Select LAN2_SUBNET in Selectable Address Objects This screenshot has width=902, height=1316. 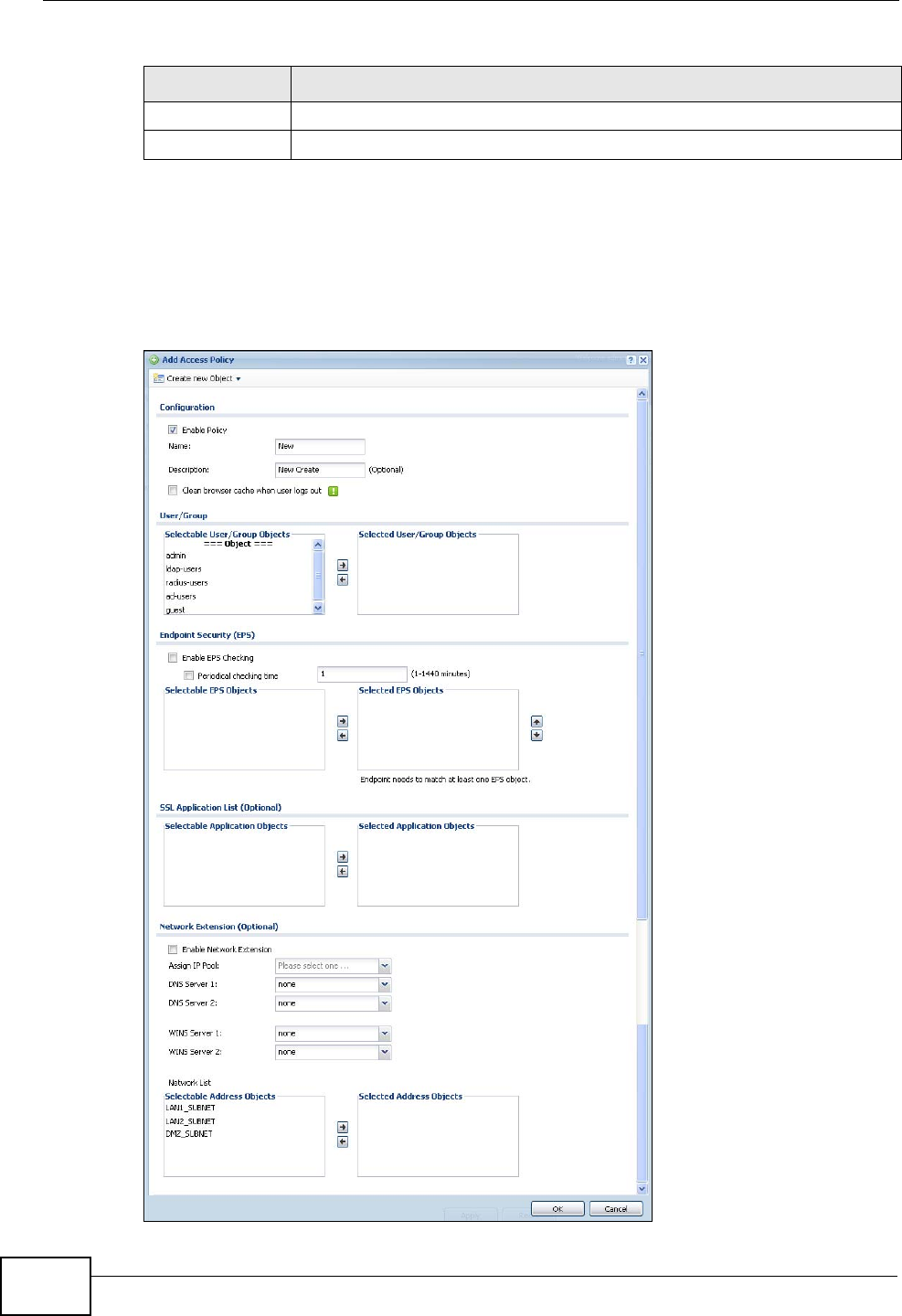click(190, 1120)
